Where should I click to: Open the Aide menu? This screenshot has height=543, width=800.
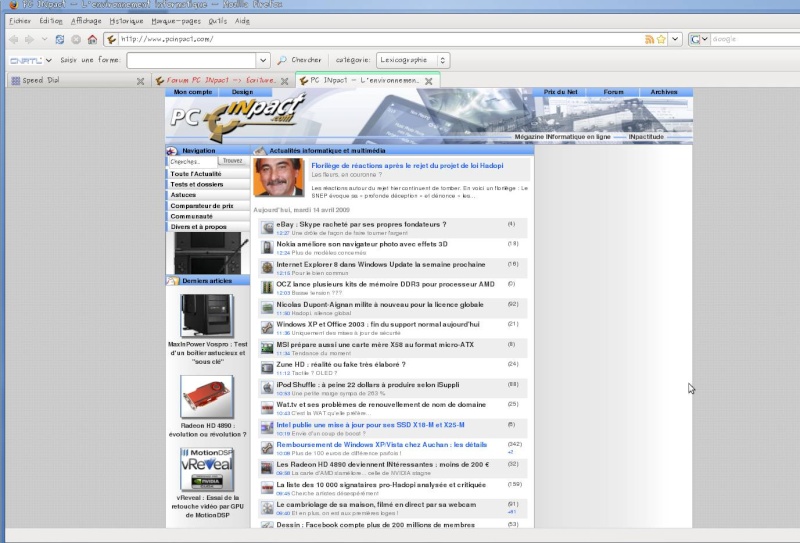click(242, 21)
